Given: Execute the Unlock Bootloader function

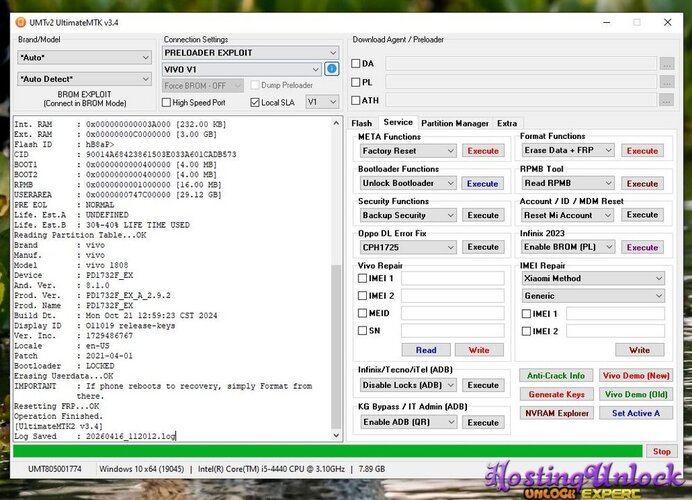Looking at the screenshot, I should click(483, 184).
